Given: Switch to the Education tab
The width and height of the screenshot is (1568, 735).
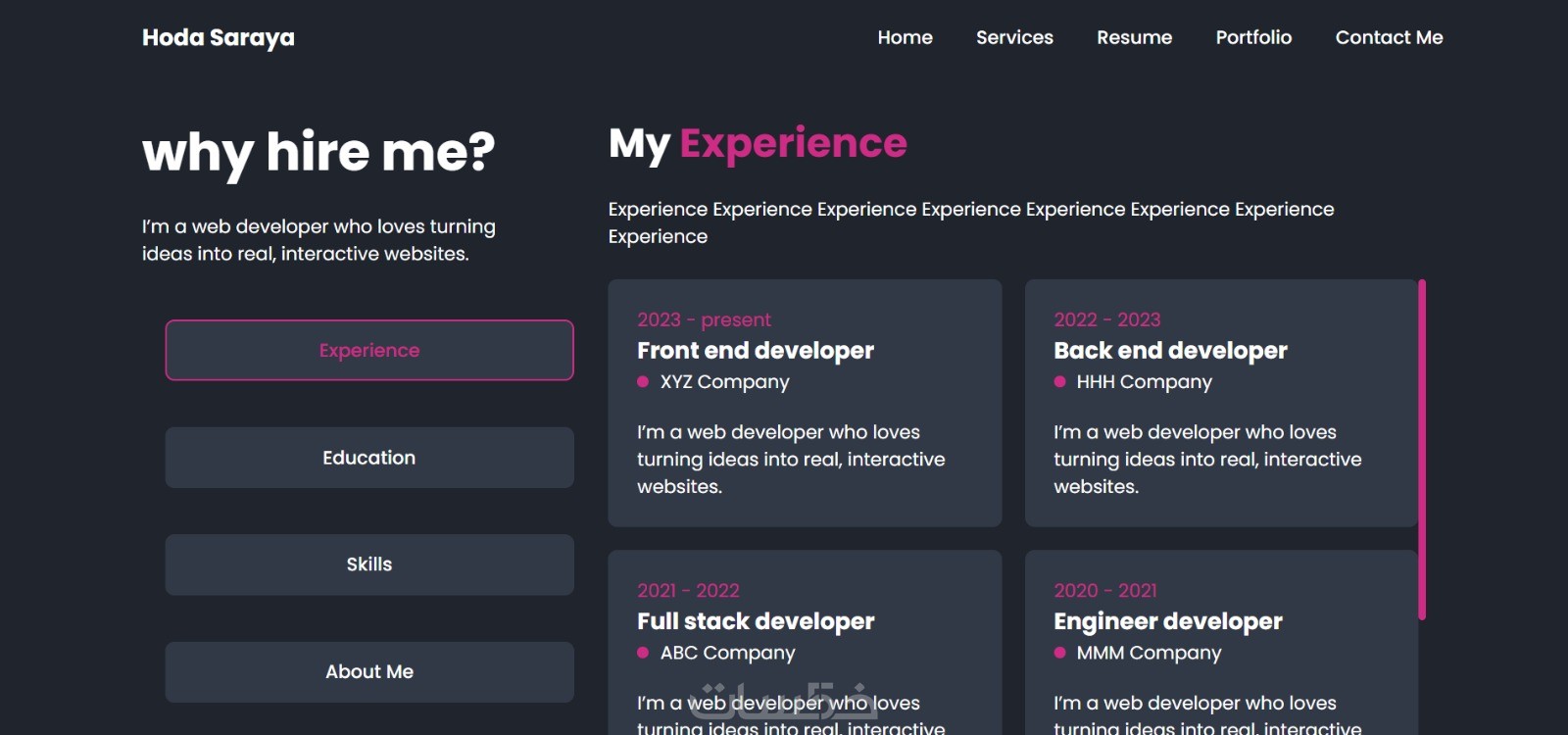Looking at the screenshot, I should [x=369, y=458].
